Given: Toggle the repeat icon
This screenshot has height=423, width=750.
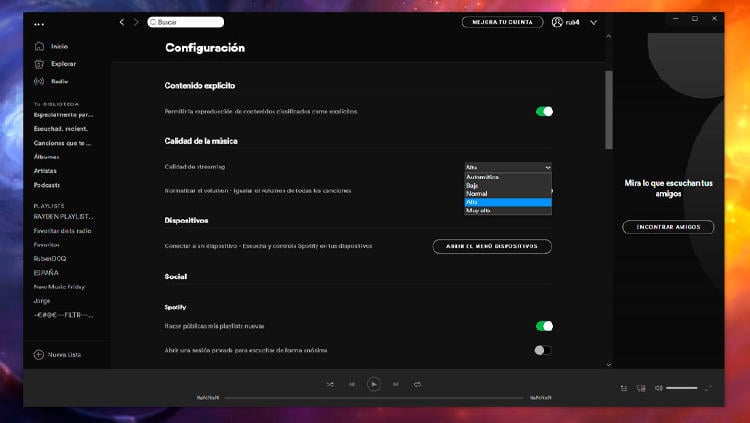Looking at the screenshot, I should [x=418, y=384].
